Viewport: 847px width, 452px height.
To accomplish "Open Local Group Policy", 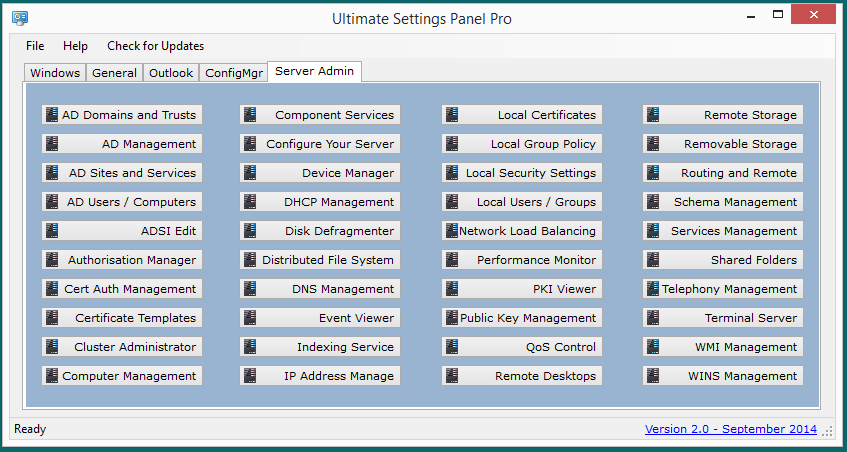I will (x=522, y=144).
